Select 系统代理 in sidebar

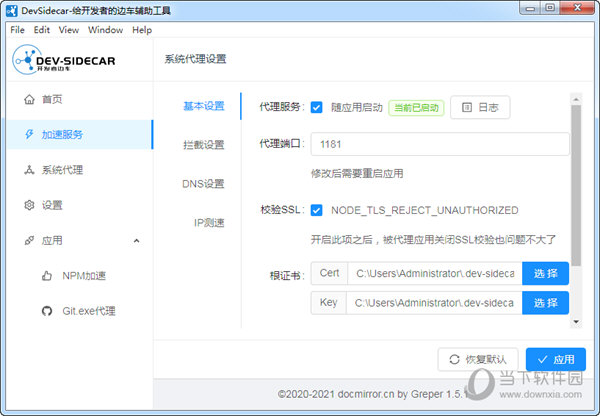tap(80, 170)
